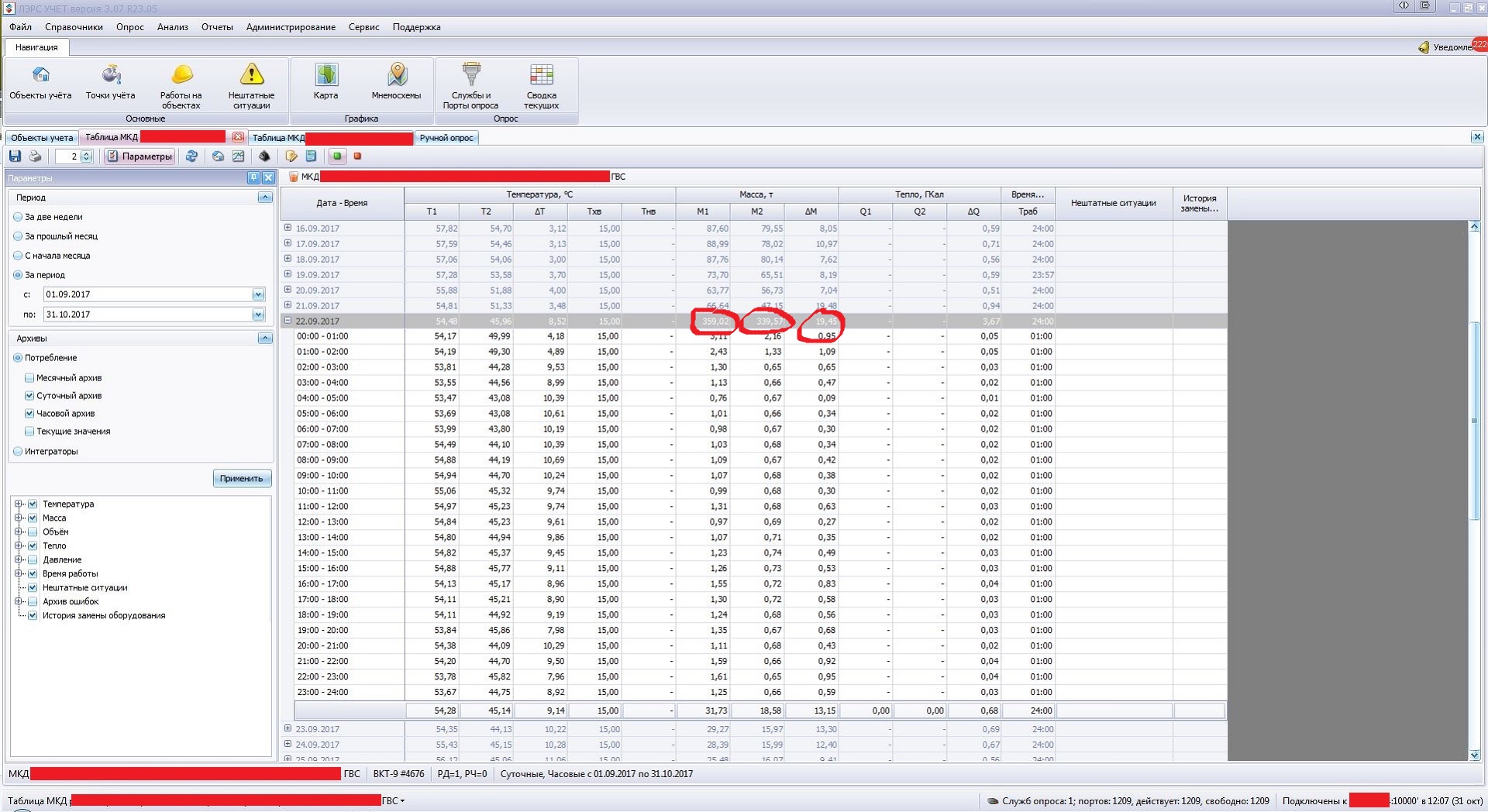Click the table's vertical scrollbar down arrow
The width and height of the screenshot is (1488, 812).
[x=1474, y=754]
